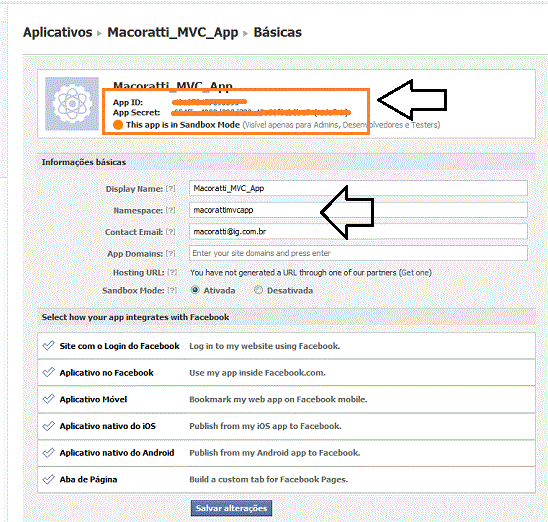
Task: Click checkmark icon beside Aplicativo no Facebook
Action: [x=48, y=372]
